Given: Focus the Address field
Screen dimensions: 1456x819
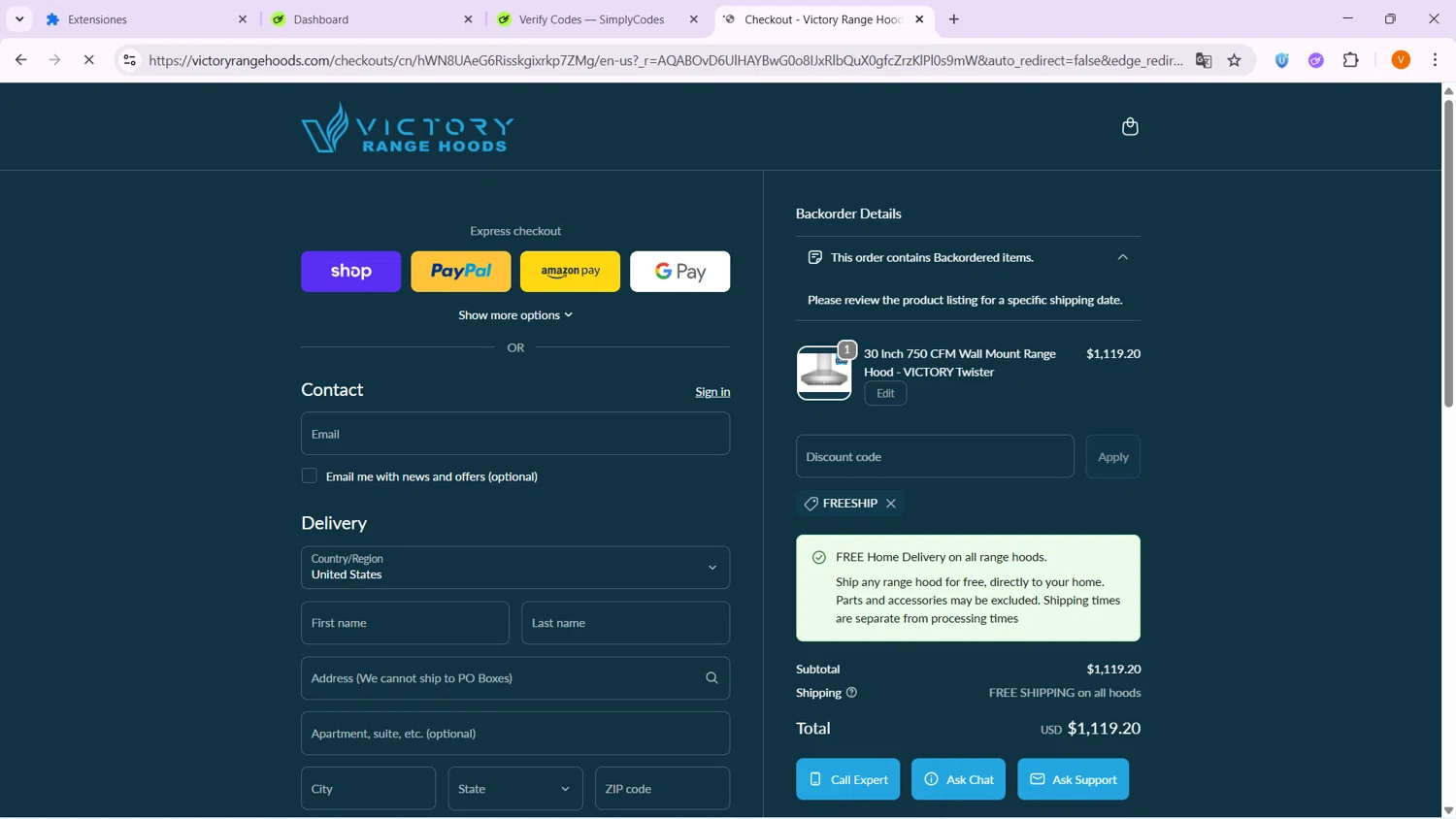Looking at the screenshot, I should coord(515,678).
